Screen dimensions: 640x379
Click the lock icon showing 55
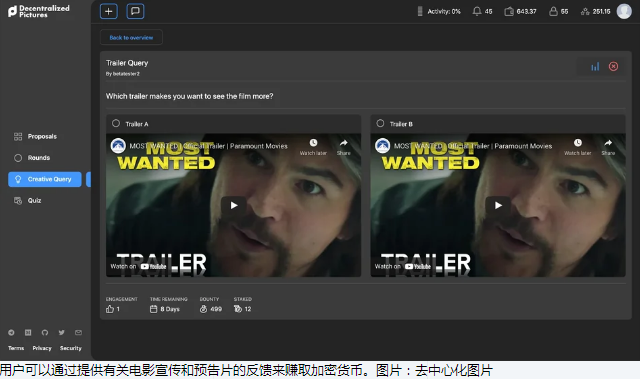click(553, 11)
